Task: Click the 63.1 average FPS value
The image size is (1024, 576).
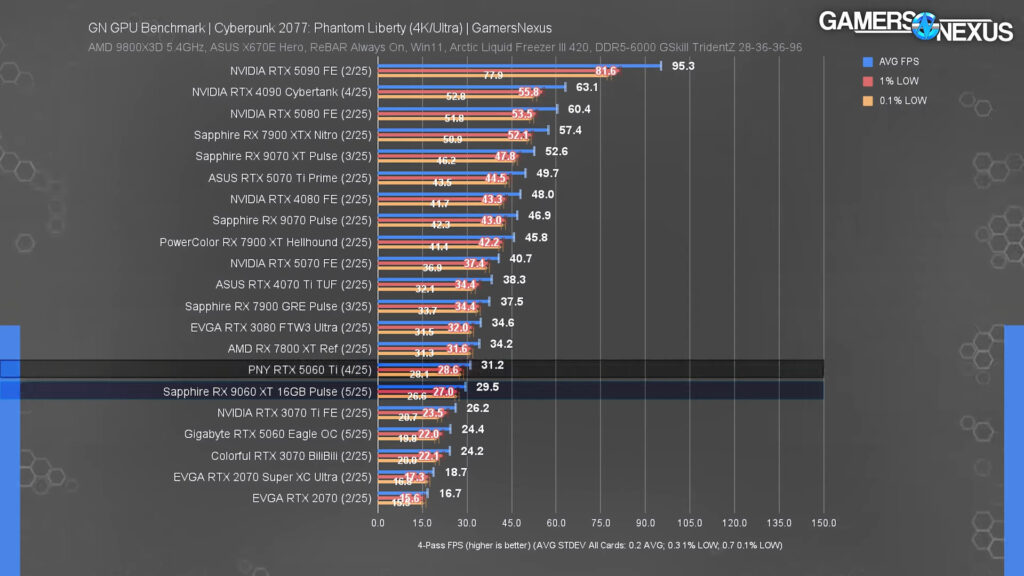Action: coord(587,87)
